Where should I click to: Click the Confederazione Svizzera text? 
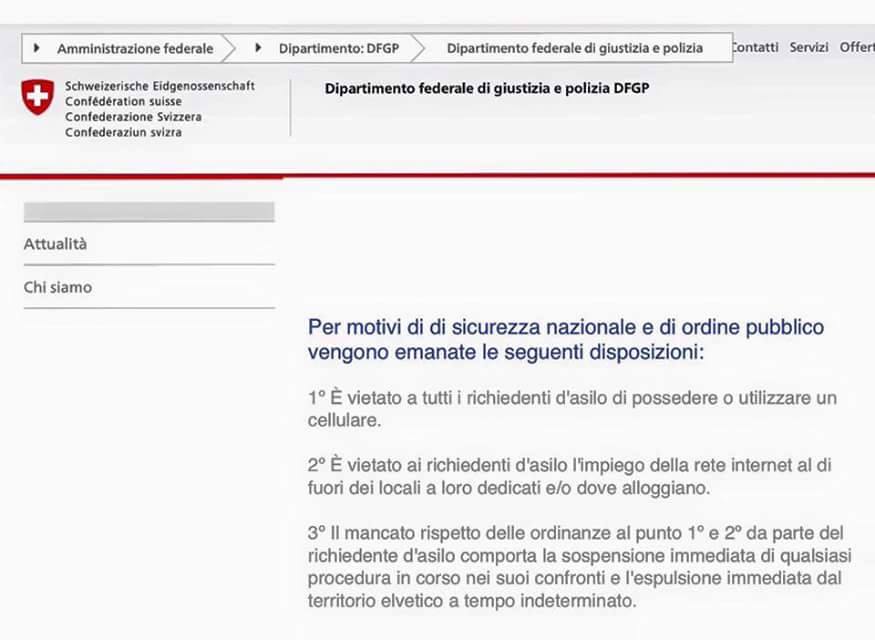tap(133, 117)
